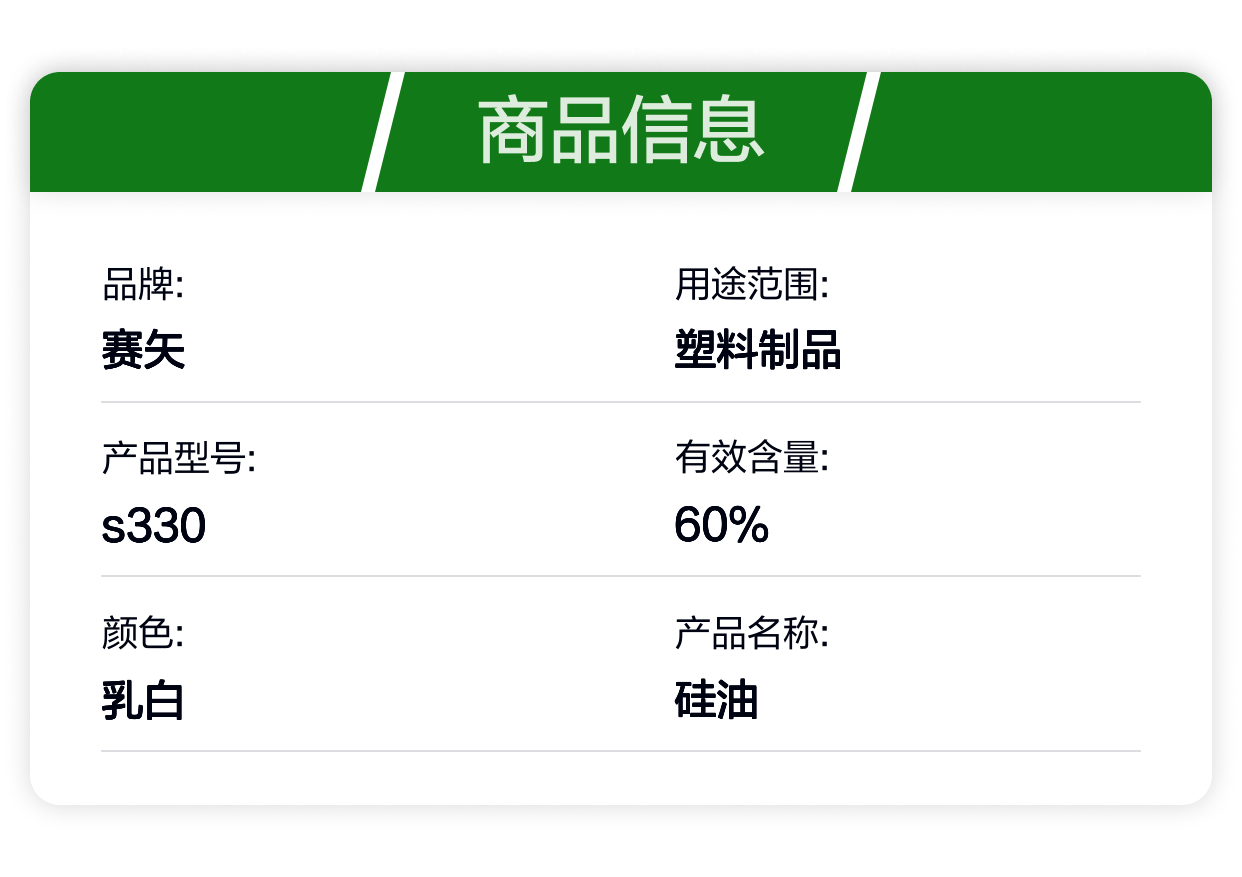Click the brand value 赛矢
This screenshot has height=877, width=1242.
[x=143, y=351]
